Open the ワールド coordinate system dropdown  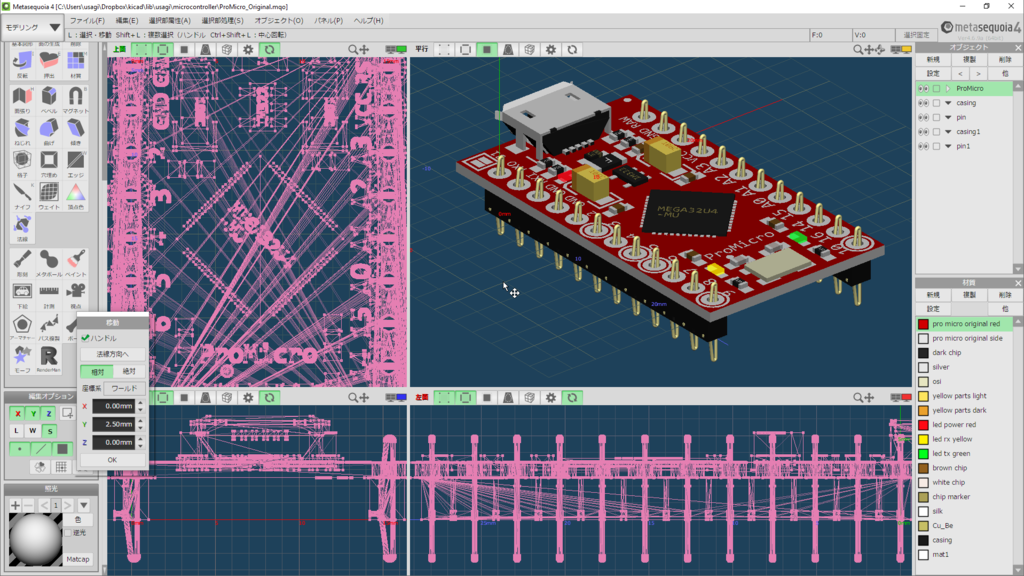click(124, 389)
